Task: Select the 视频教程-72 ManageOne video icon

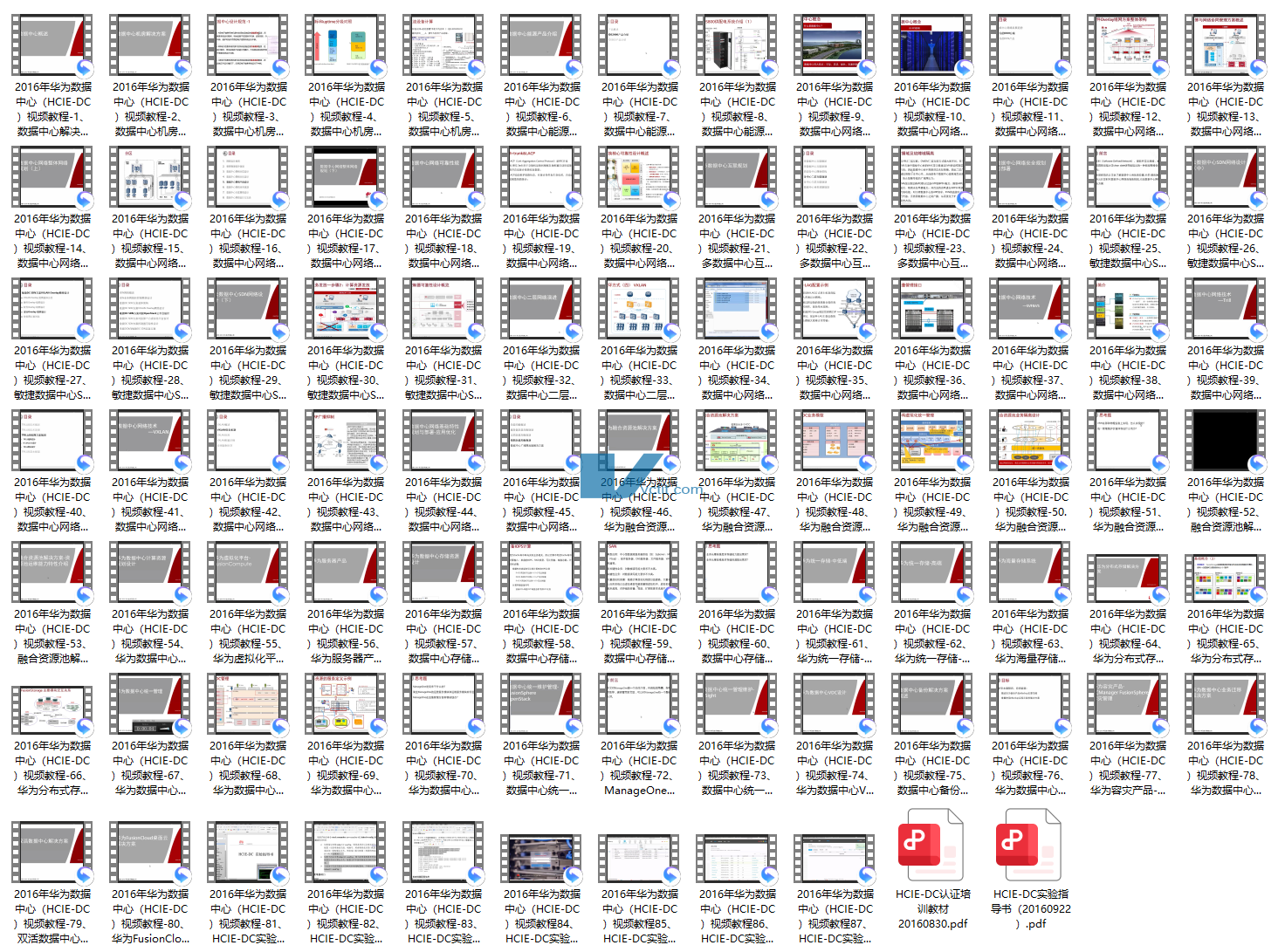Action: pyautogui.click(x=639, y=704)
